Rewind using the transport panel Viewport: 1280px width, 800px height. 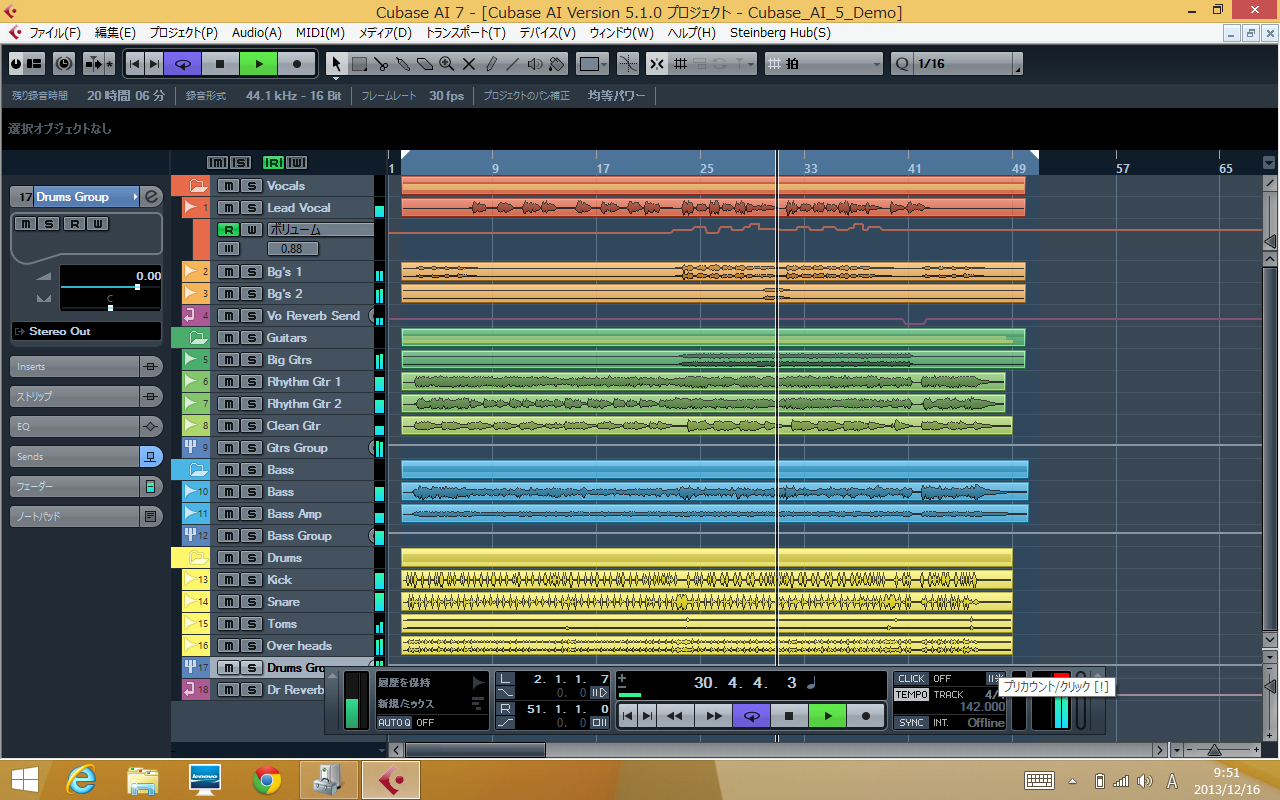(x=675, y=716)
